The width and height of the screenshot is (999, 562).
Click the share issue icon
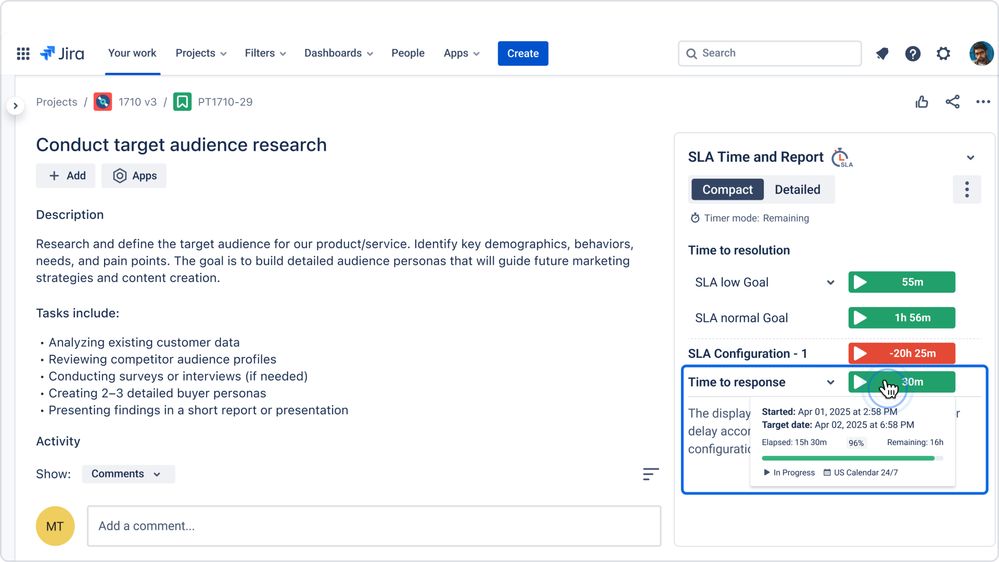pyautogui.click(x=952, y=102)
